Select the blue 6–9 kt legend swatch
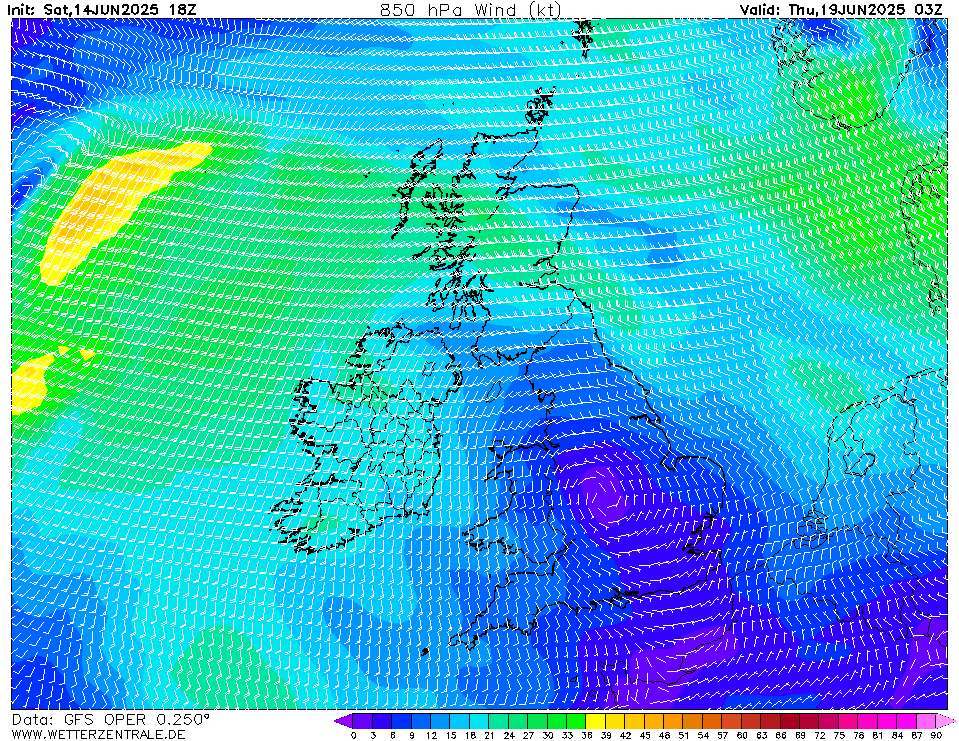 coord(402,721)
